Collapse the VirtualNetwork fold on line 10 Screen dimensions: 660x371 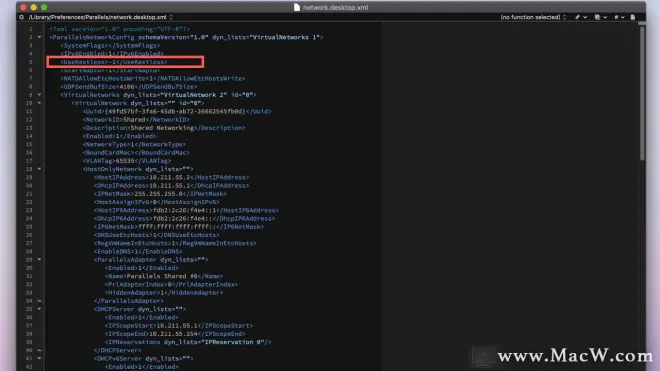pos(39,103)
